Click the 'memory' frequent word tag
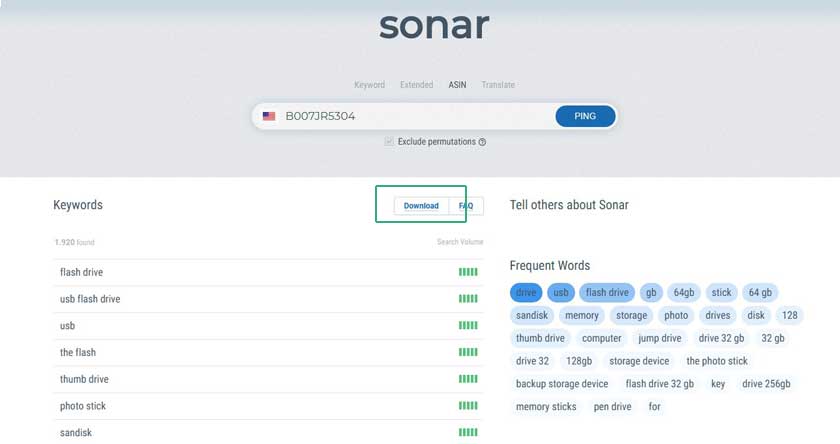 (582, 315)
